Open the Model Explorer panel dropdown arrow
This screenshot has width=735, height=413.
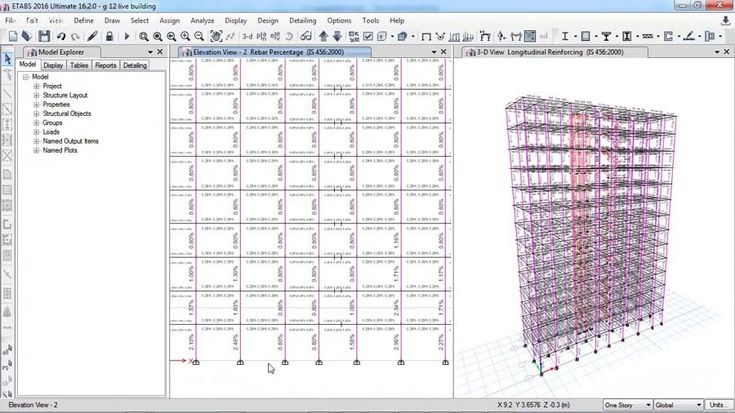(x=150, y=52)
